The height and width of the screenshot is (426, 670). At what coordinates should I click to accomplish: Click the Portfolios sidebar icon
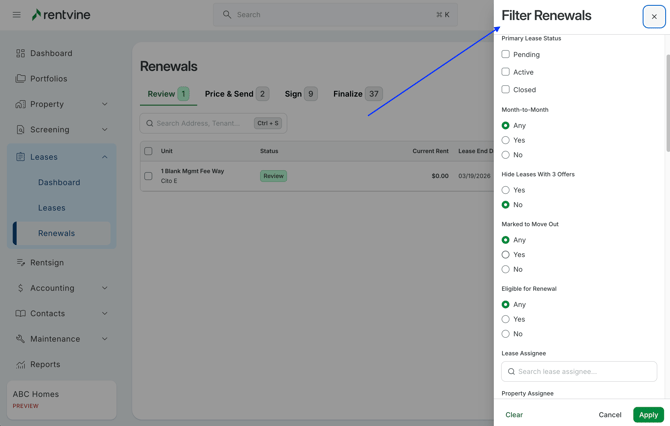[x=21, y=79]
